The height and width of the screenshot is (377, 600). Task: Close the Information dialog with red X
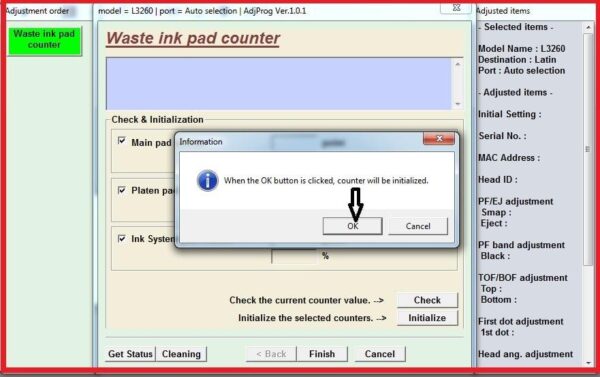point(439,139)
